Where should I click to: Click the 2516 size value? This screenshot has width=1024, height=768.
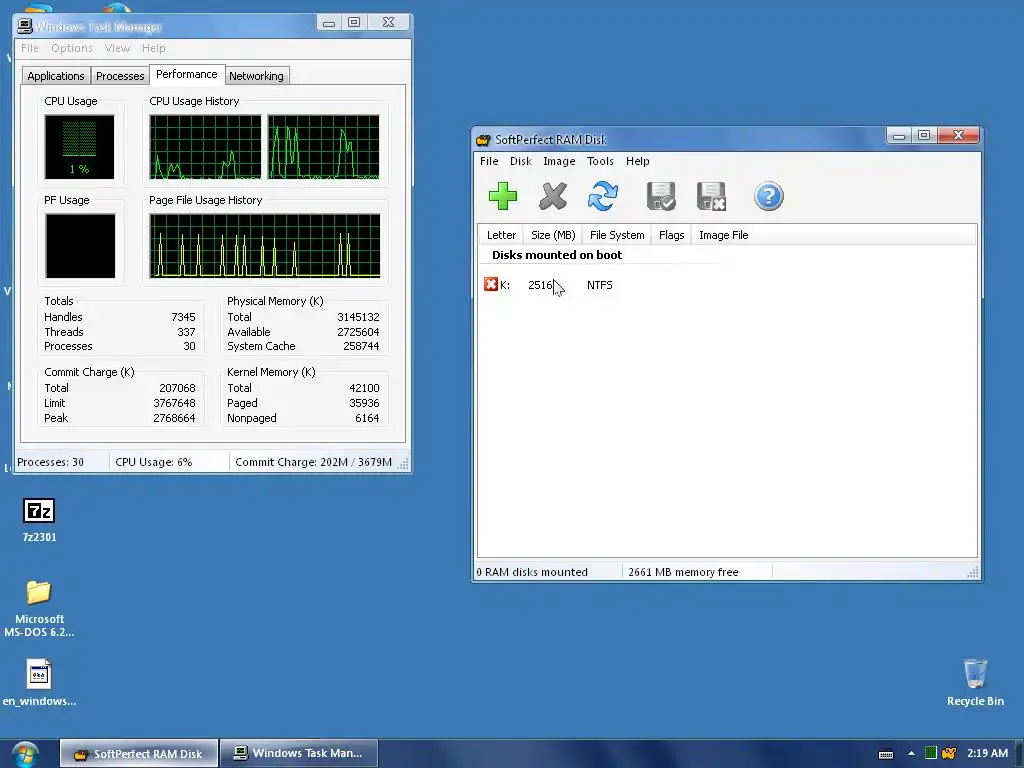point(540,285)
